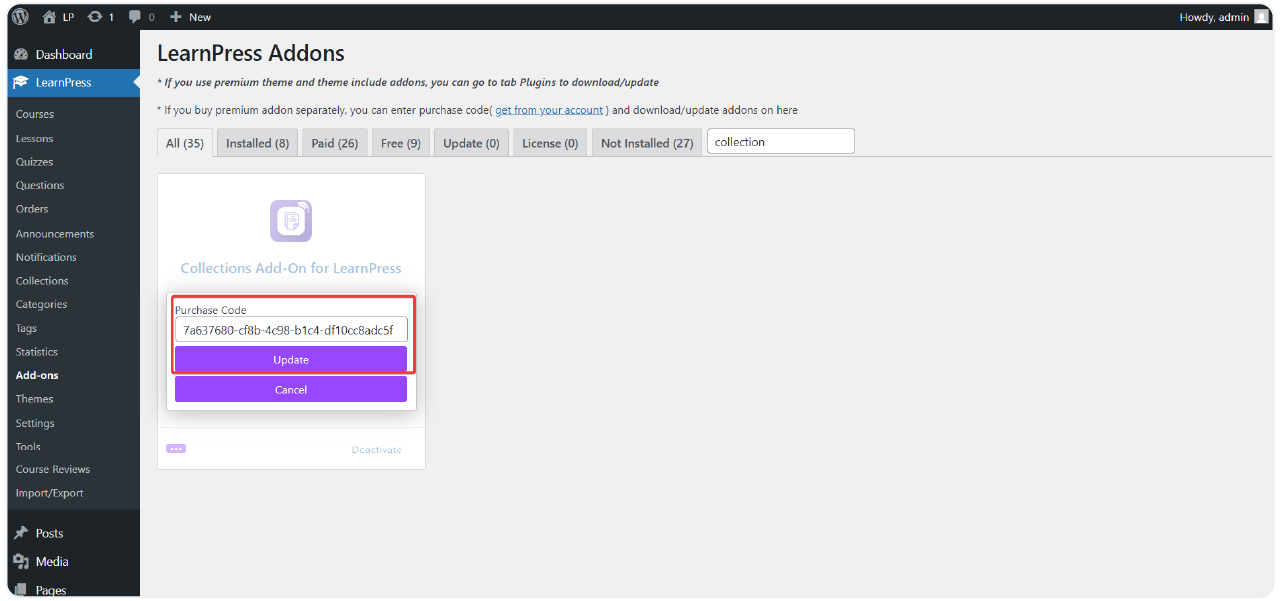The image size is (1280, 601).
Task: Open Questions submenu
Action: [40, 185]
